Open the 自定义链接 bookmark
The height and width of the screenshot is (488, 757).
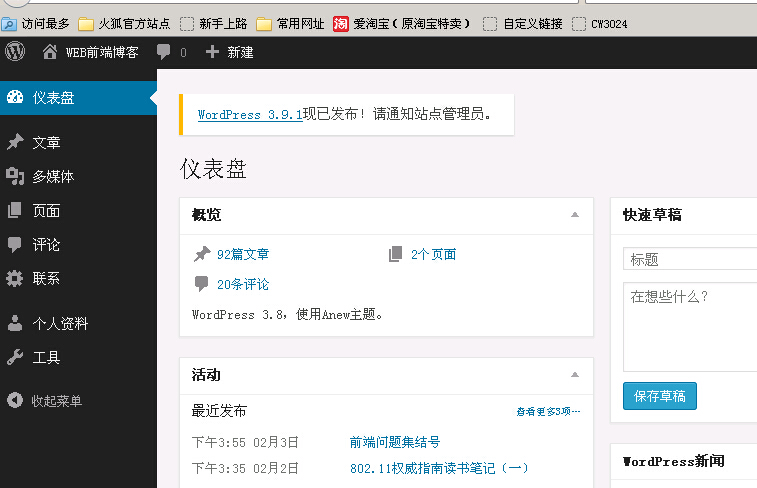(523, 24)
